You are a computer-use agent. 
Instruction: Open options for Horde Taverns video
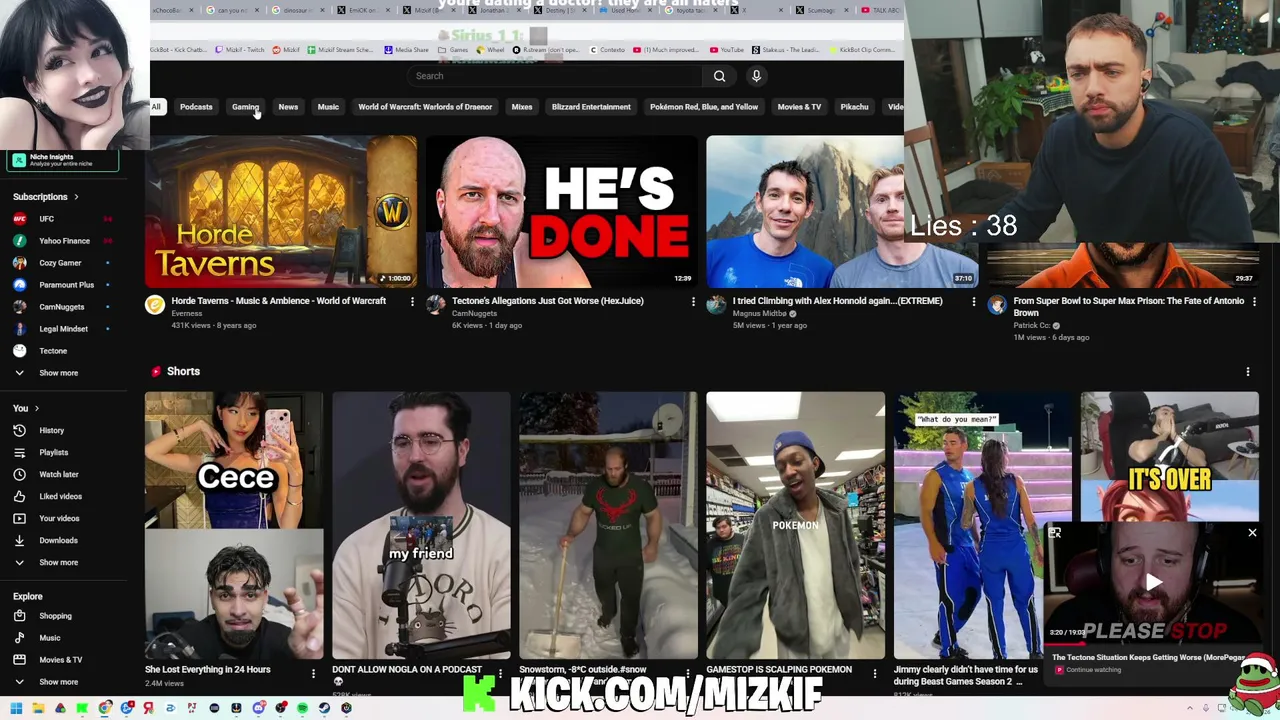[412, 301]
